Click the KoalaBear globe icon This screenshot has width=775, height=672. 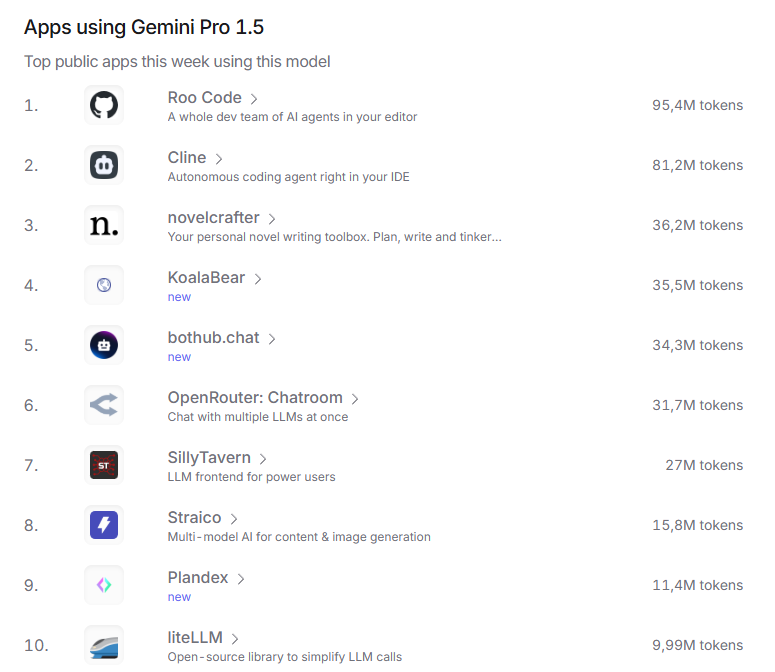104,285
